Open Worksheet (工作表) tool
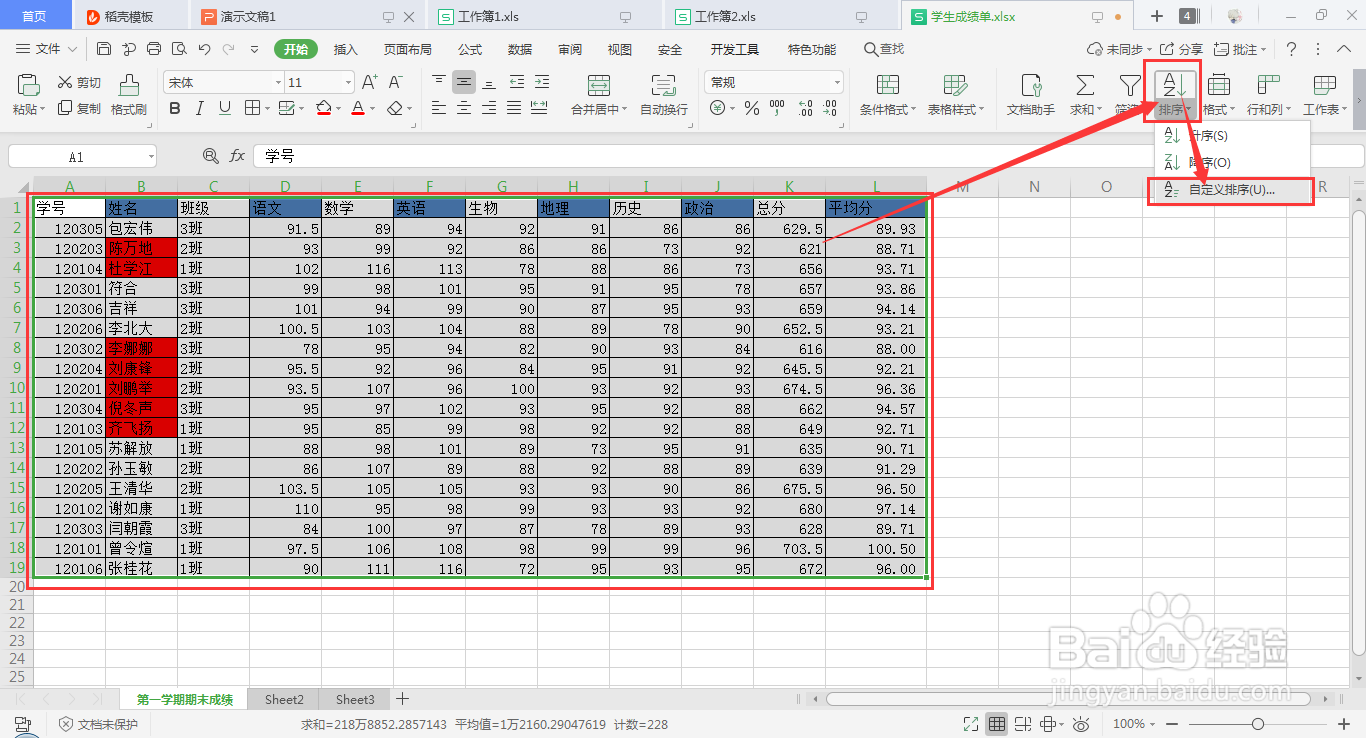Image resolution: width=1366 pixels, height=738 pixels. pos(1324,95)
